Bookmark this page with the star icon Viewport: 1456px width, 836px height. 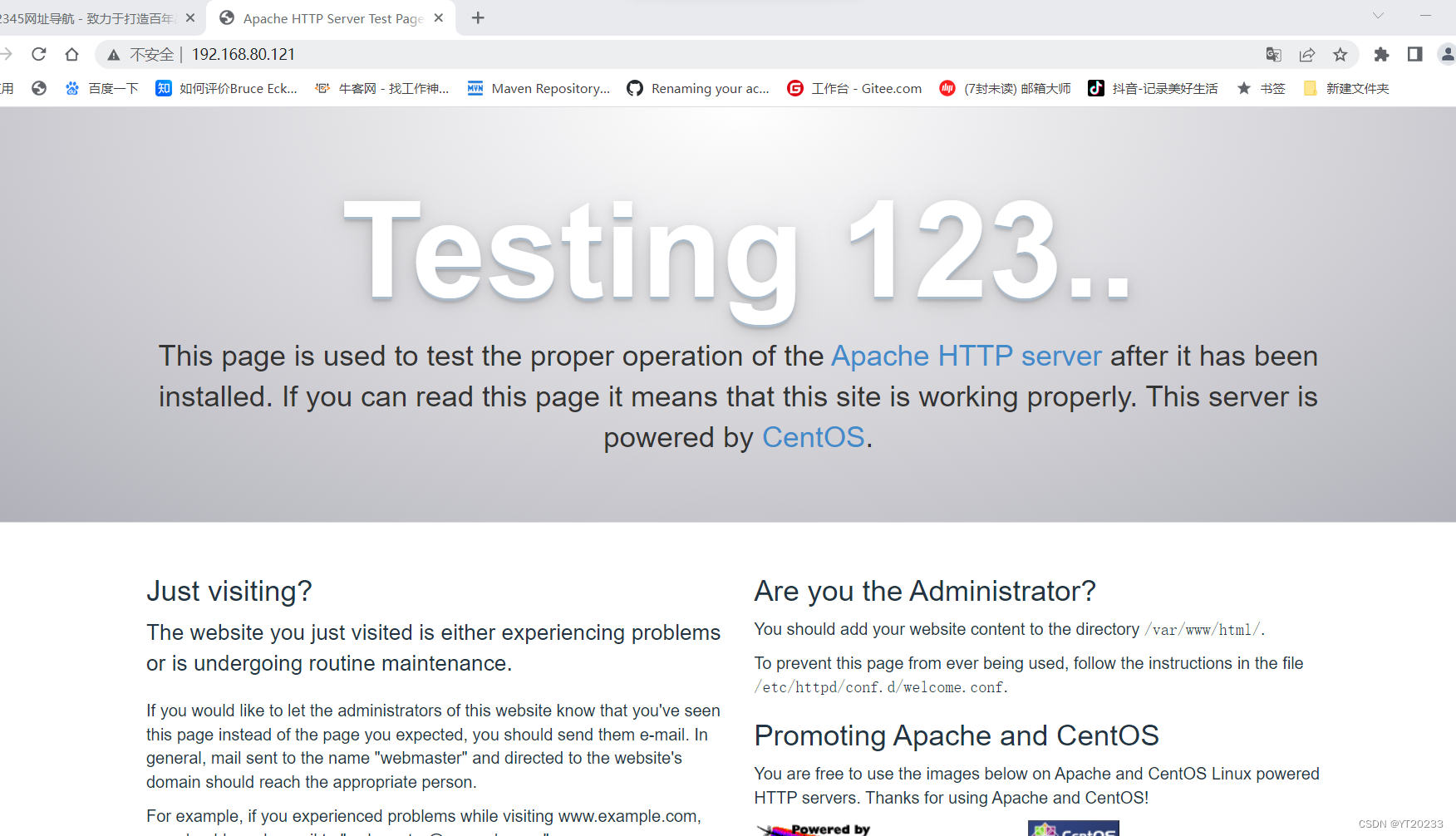1340,54
